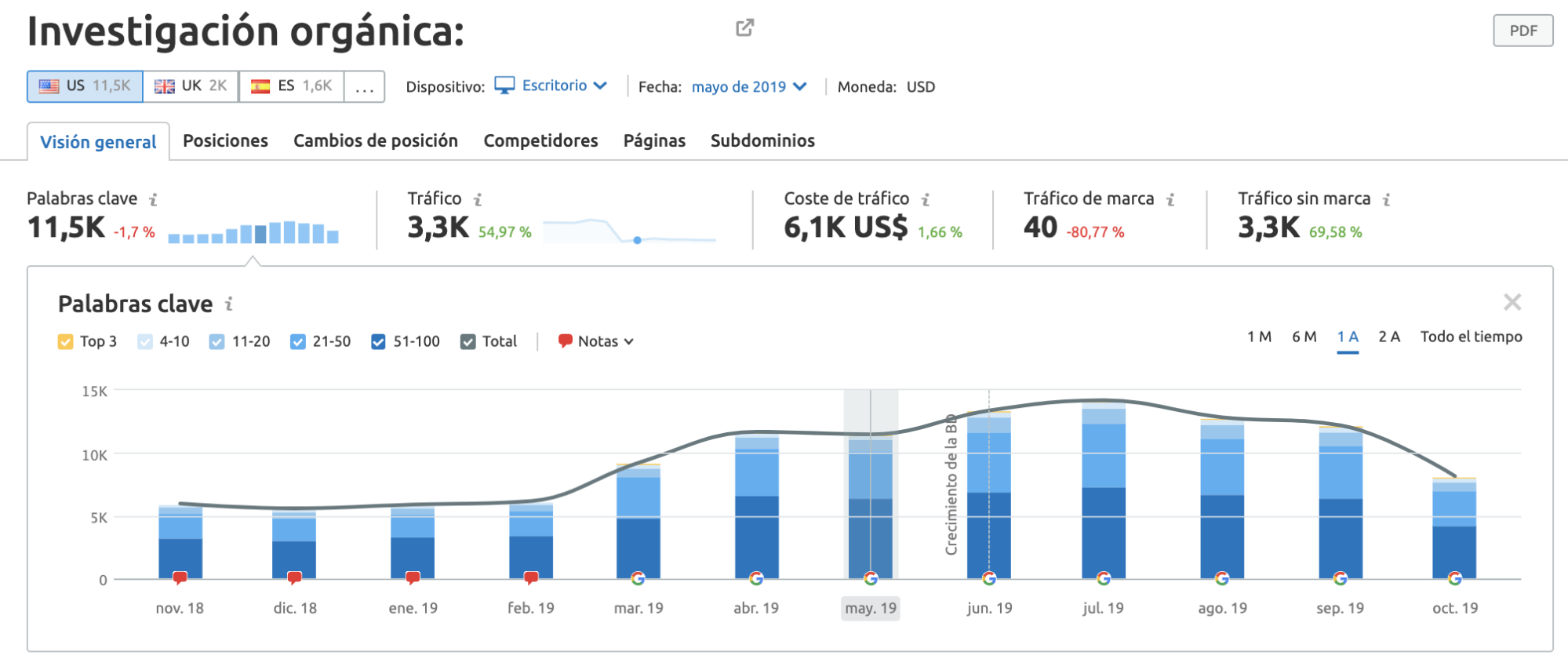Toggle the 21-50 positions checkbox

coord(298,342)
